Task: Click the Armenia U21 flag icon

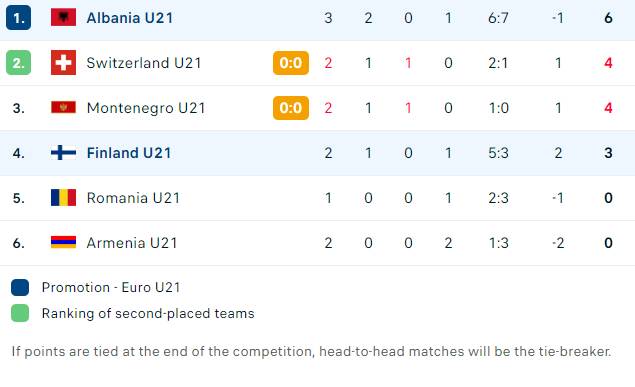Action: pos(63,242)
